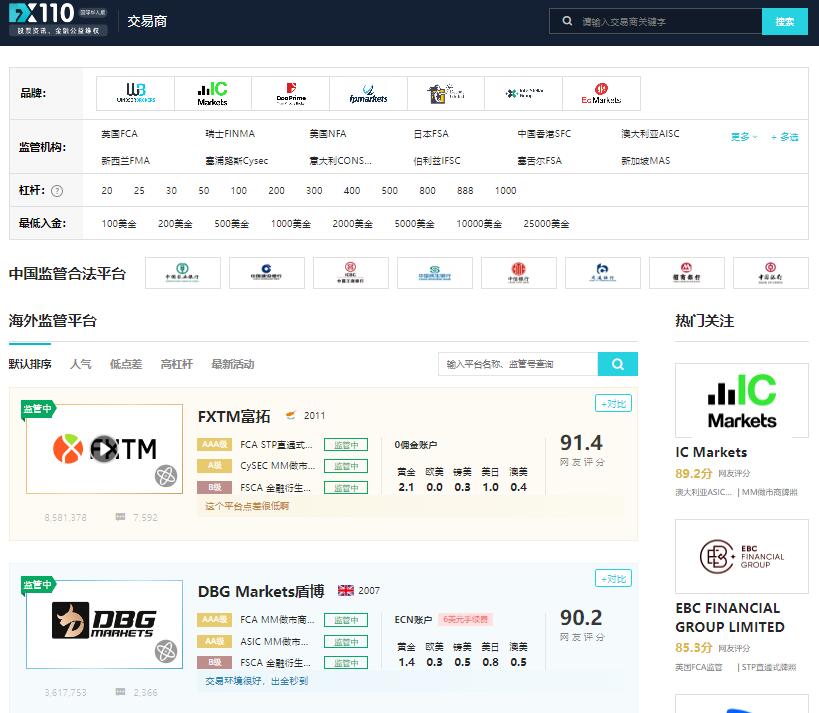Enable 多选 multi-select for regulators
819x713 pixels.
pyautogui.click(x=785, y=137)
